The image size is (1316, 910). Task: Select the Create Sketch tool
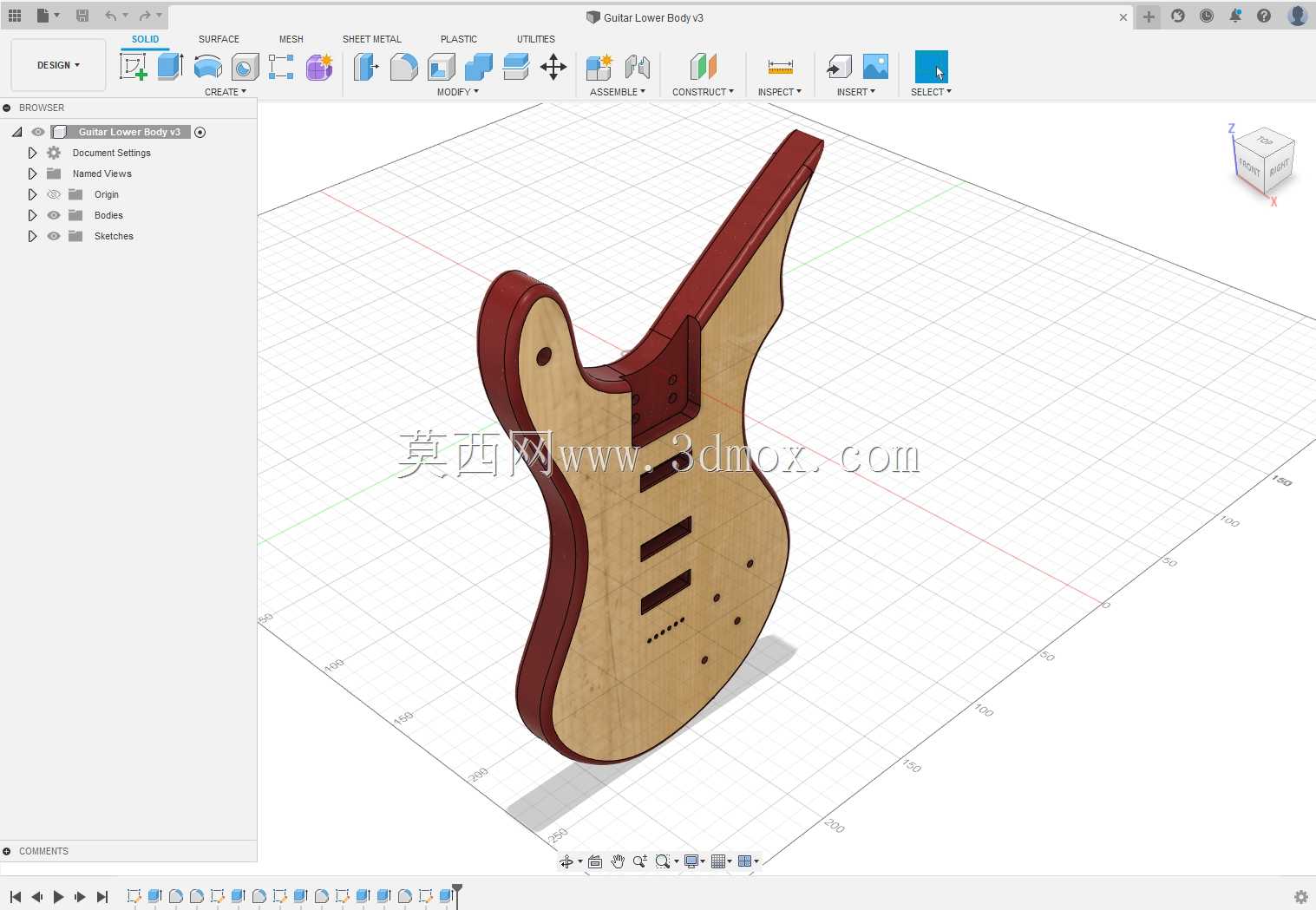point(134,67)
